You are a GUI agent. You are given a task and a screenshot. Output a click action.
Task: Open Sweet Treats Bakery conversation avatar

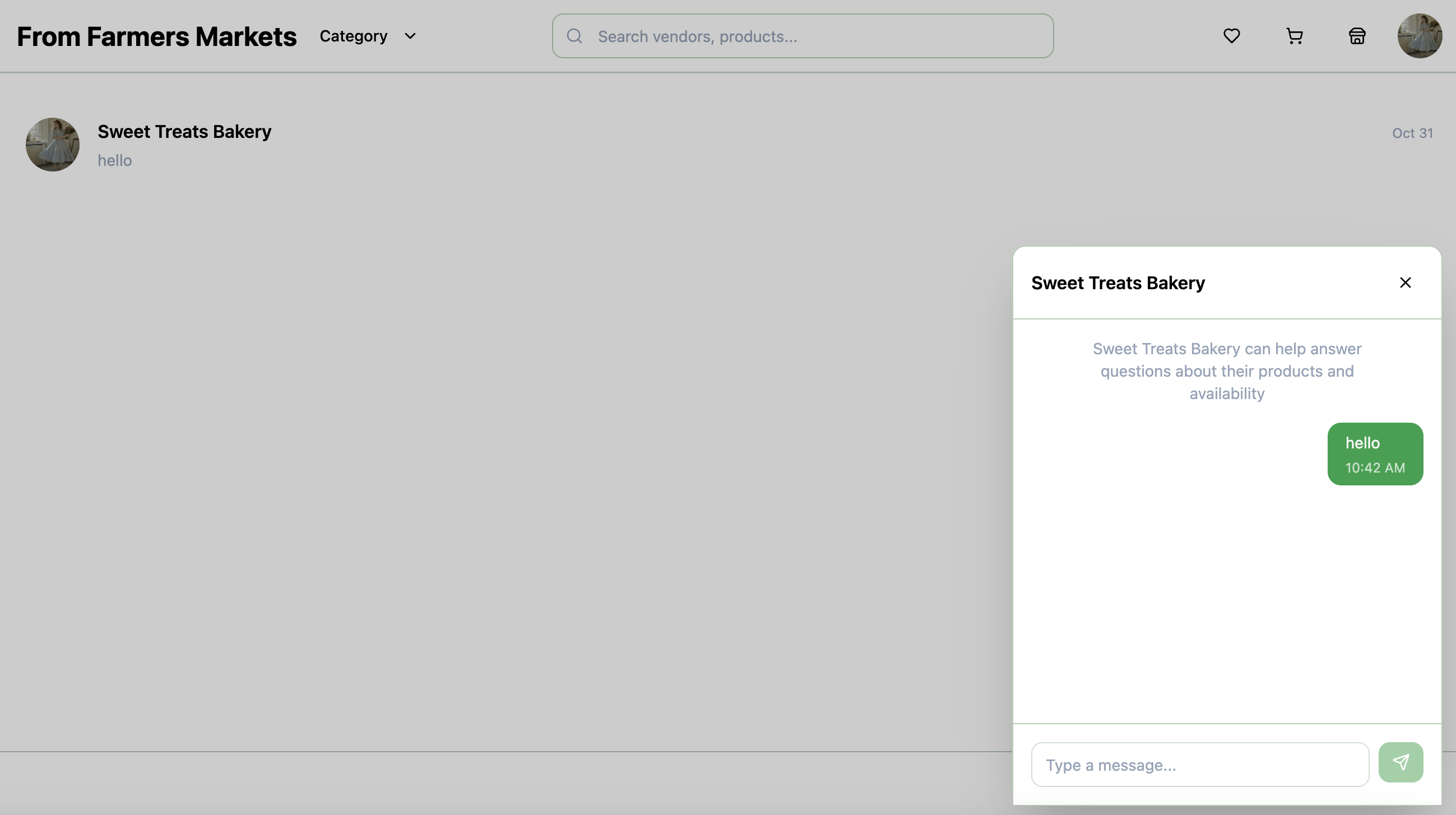[x=53, y=145]
